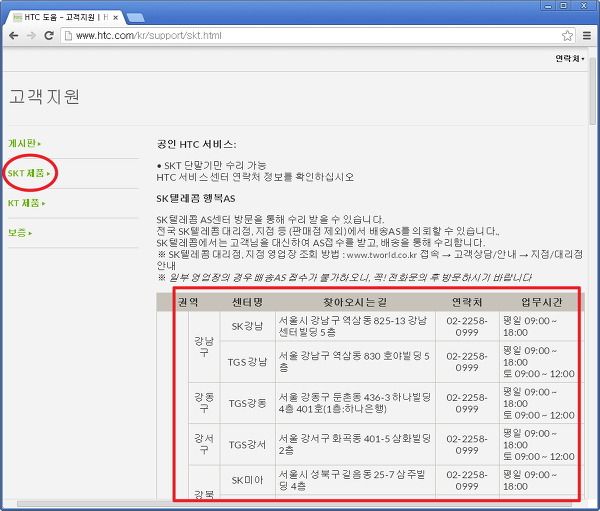Viewport: 600px width, 511px height.
Task: Open the Chrome hamburger menu
Action: coord(587,36)
